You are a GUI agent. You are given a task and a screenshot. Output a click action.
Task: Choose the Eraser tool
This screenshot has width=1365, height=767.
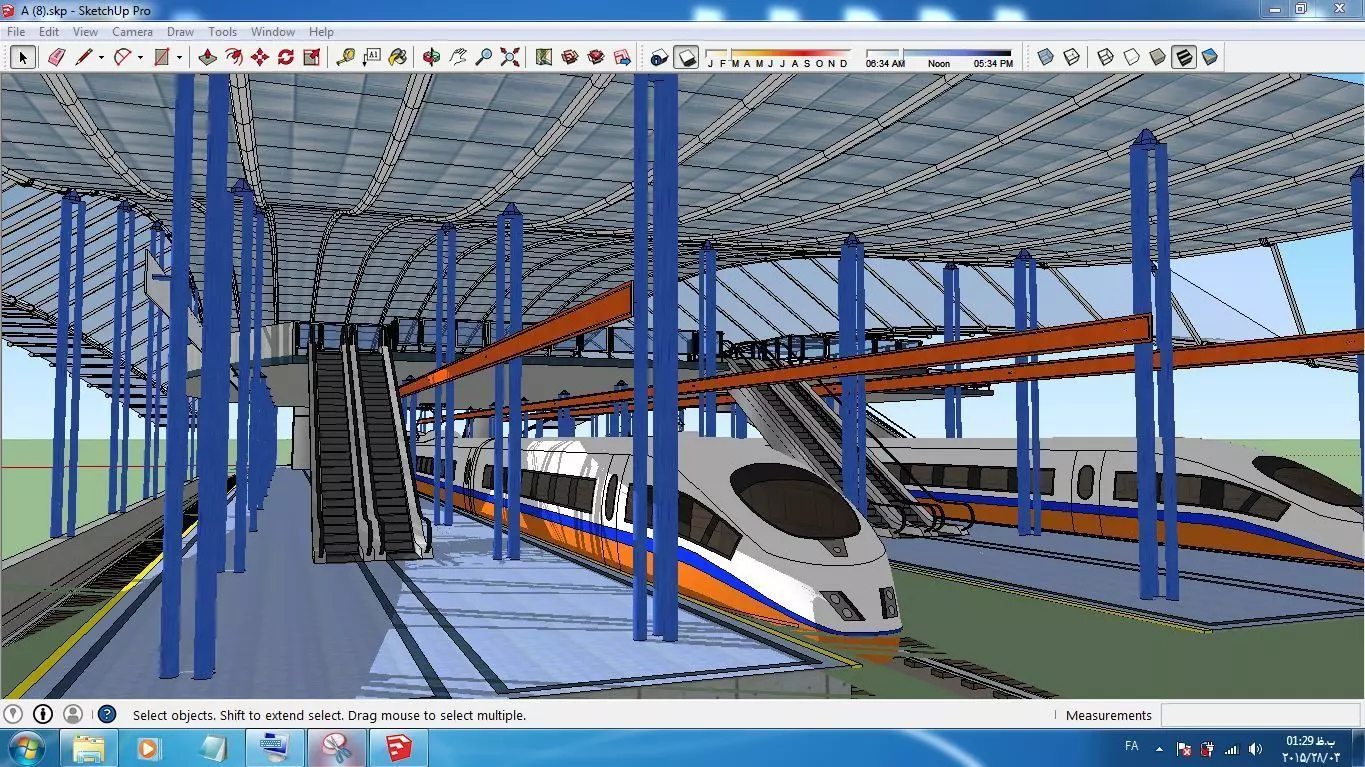[56, 57]
